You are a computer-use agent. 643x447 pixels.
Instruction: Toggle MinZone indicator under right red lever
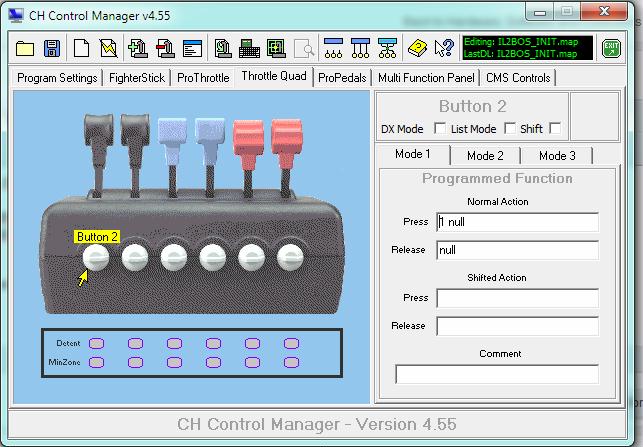click(291, 362)
